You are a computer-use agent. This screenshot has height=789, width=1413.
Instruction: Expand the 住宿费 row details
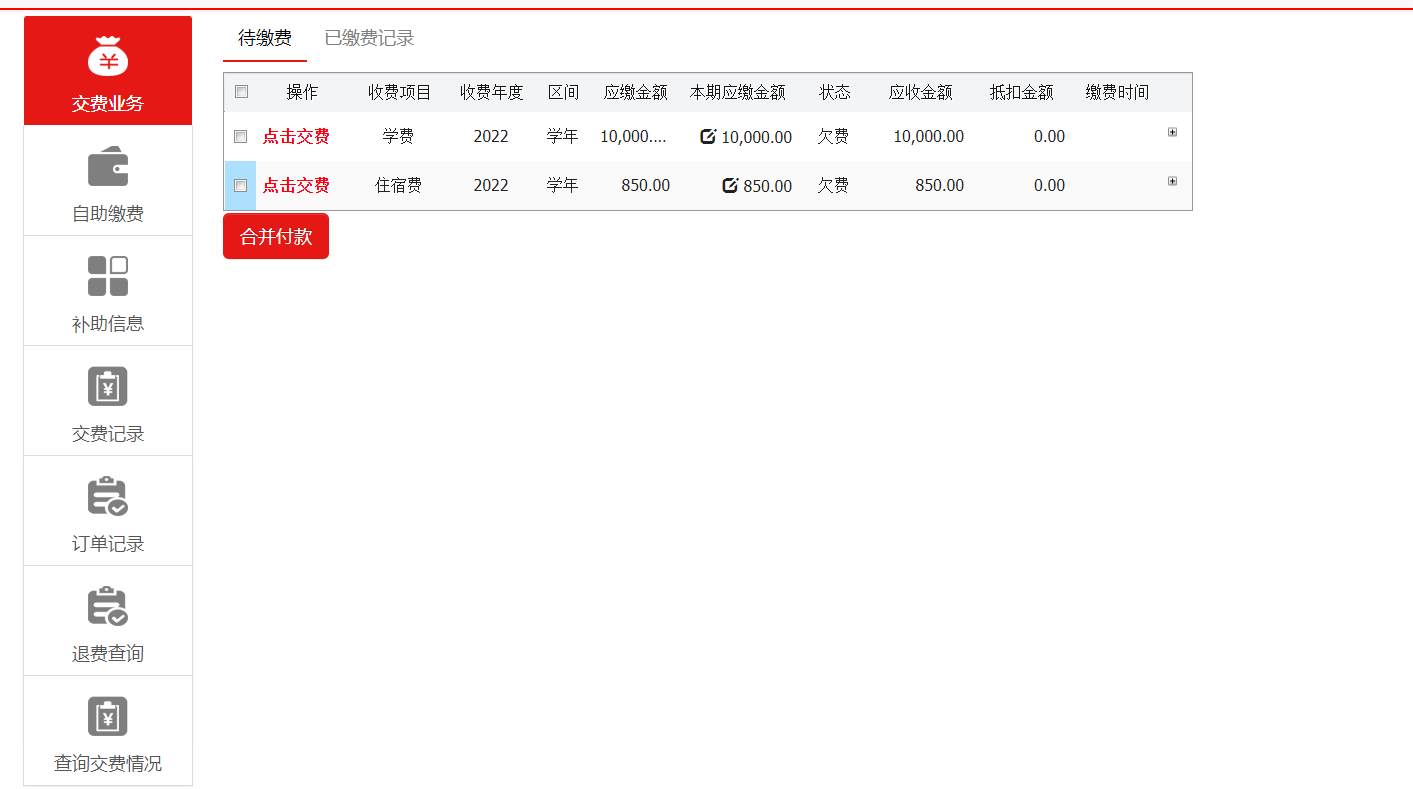point(1172,181)
